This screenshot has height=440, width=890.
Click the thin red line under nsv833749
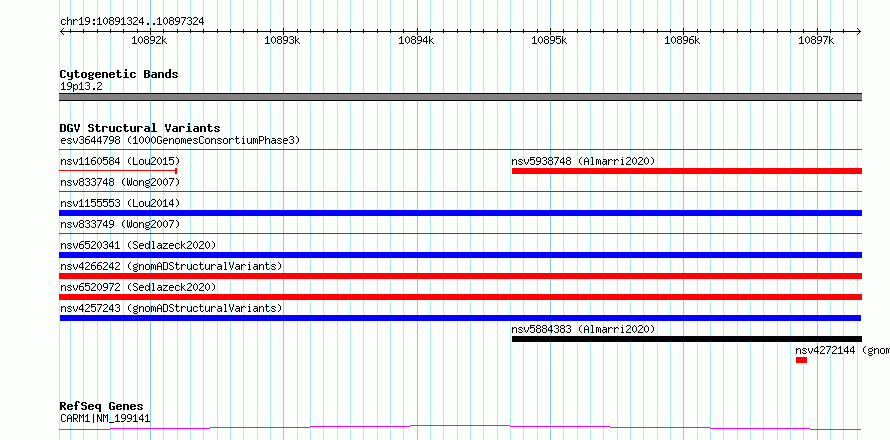[x=461, y=234]
